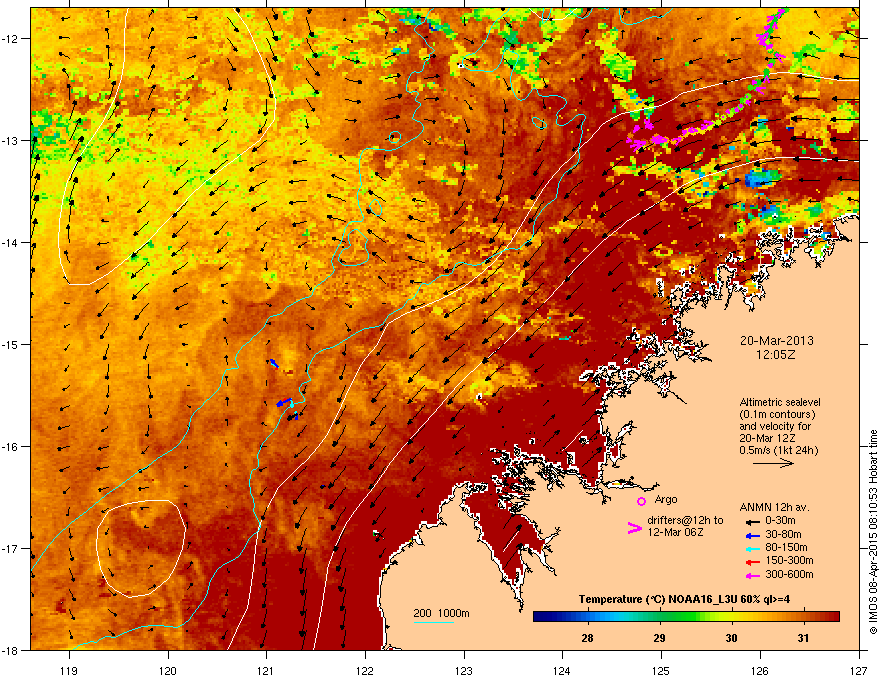Click the 'drifters@12h to' legend label

tap(685, 521)
